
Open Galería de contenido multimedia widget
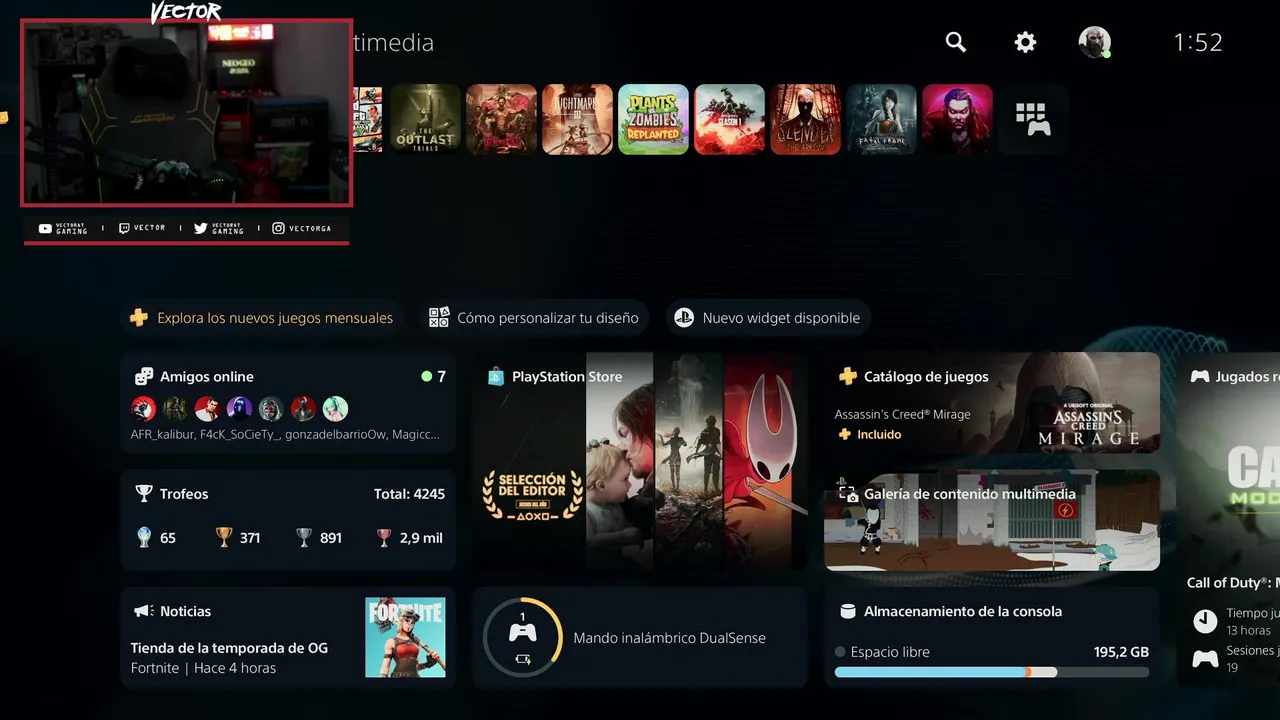tap(992, 521)
